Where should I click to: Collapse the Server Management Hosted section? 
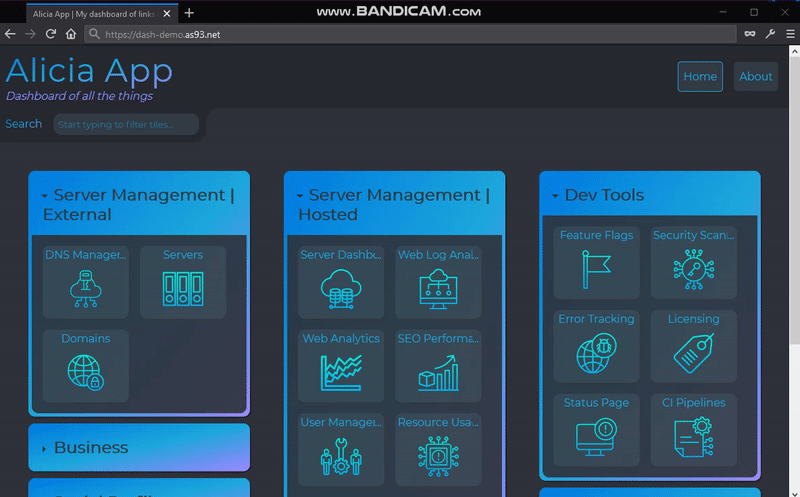click(301, 197)
